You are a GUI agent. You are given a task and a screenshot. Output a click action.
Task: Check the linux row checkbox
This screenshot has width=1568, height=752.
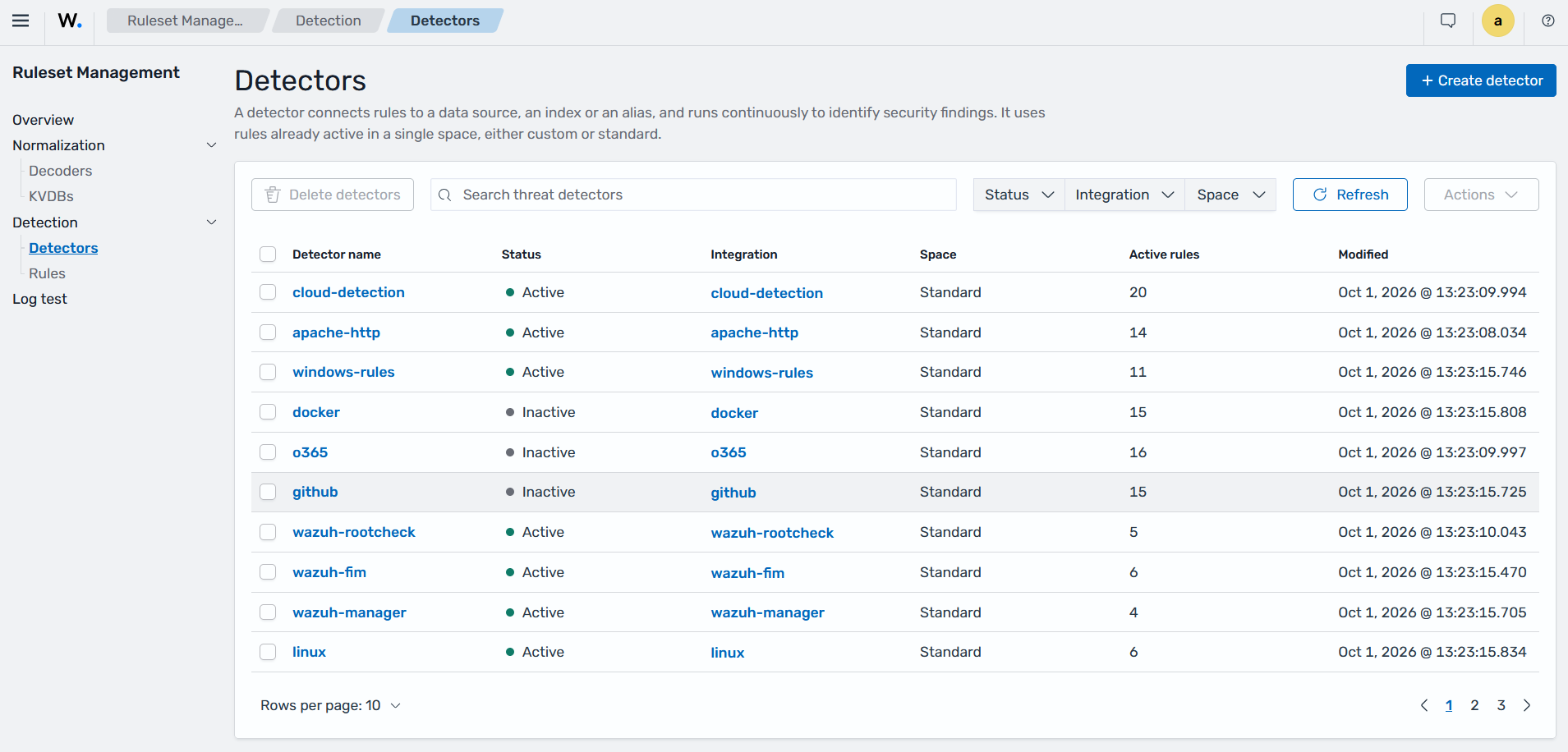point(268,652)
